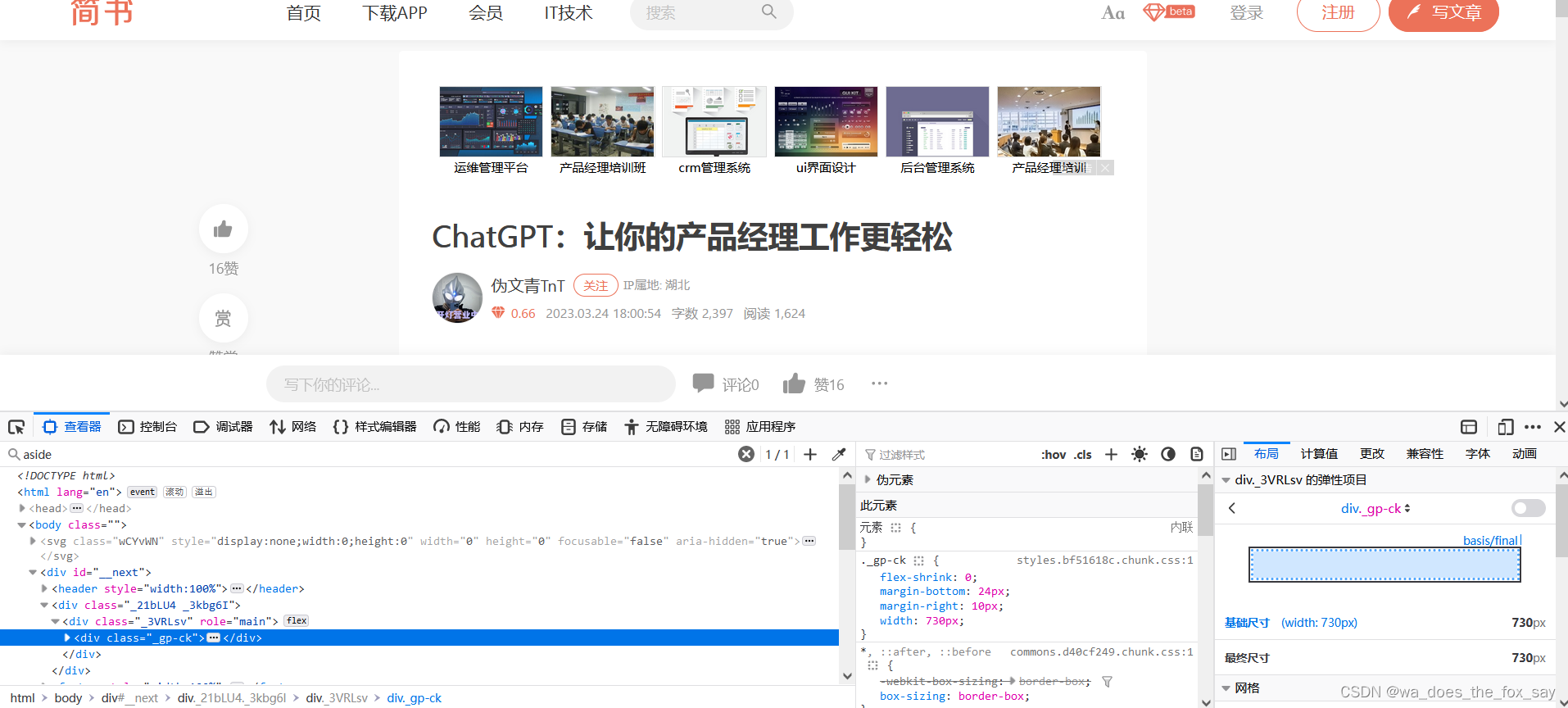
Task: Go back with the left arrow in flex item panel
Action: click(1232, 508)
